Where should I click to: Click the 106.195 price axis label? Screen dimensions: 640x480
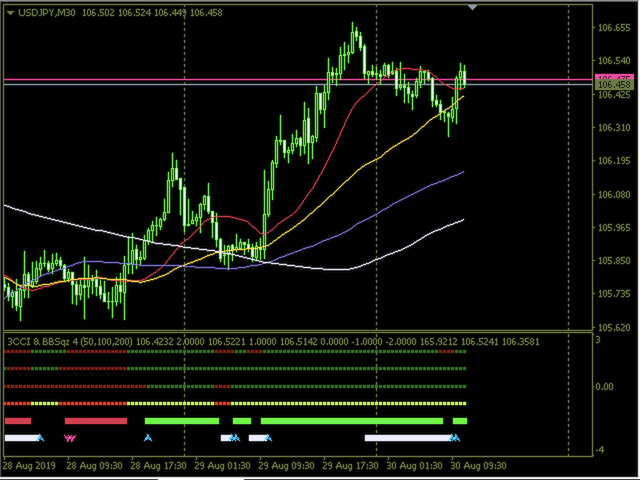[614, 161]
